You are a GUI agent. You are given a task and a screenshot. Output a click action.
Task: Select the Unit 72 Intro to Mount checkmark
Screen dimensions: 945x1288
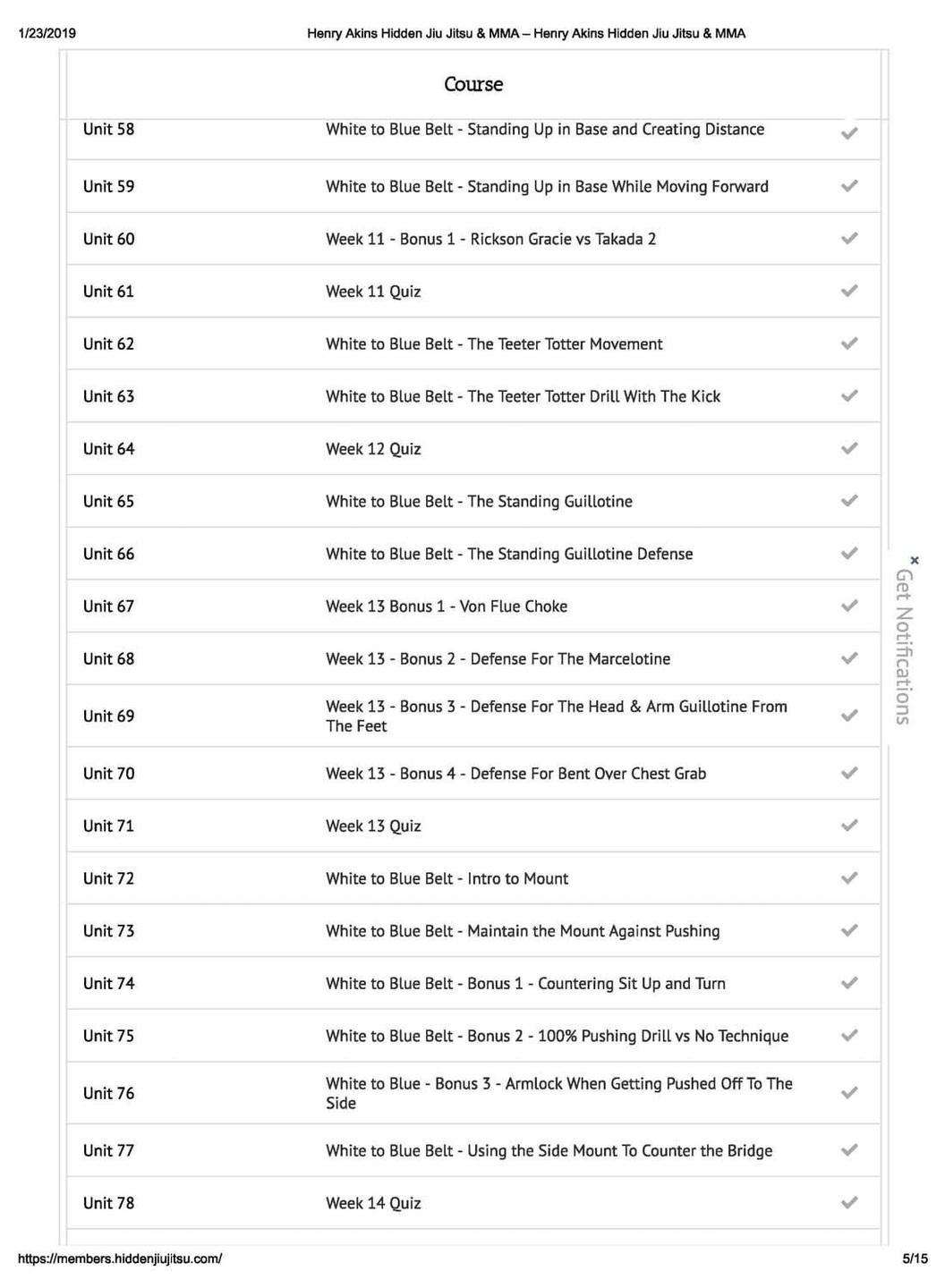849,878
